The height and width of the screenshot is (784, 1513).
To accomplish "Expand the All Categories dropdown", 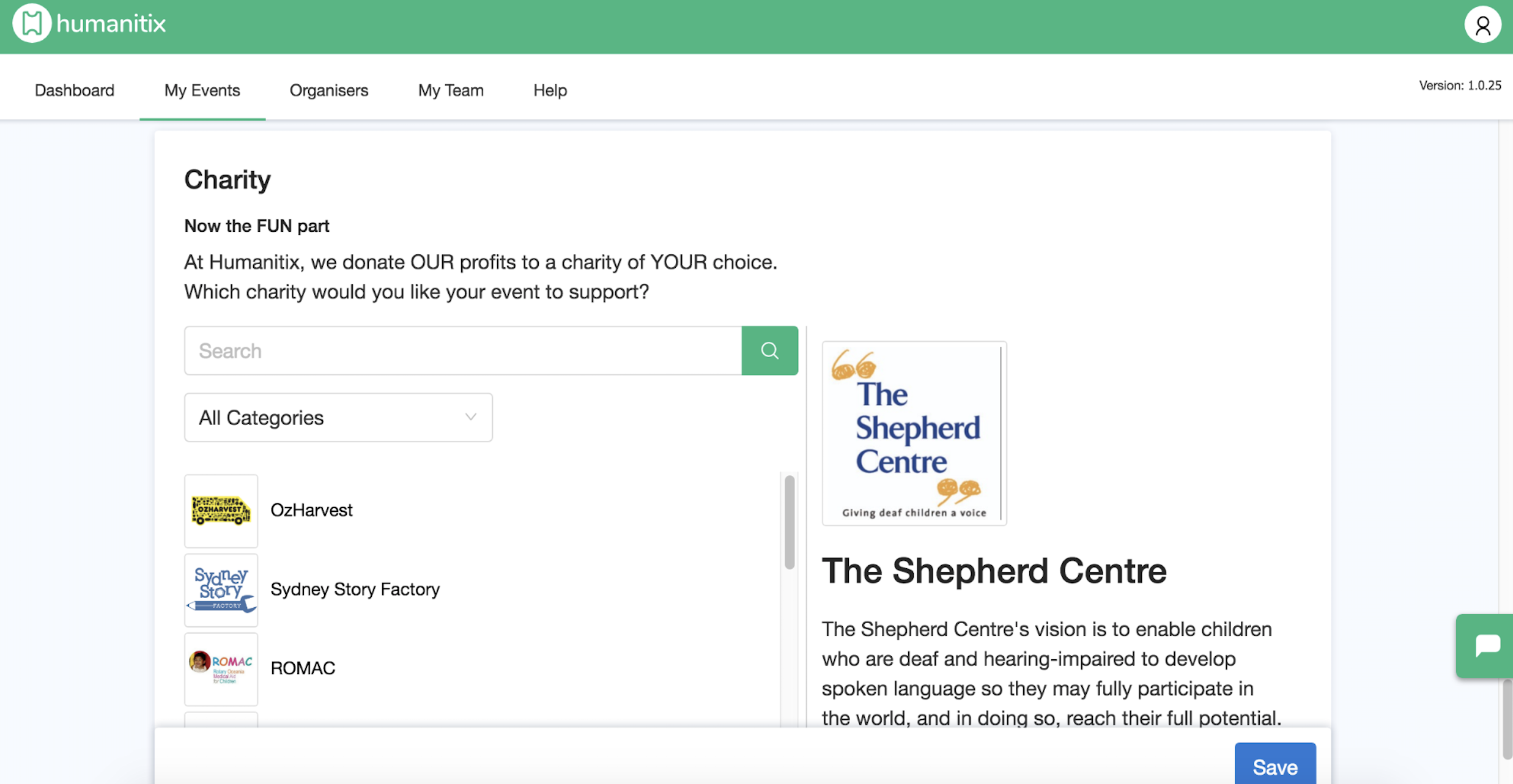I will tap(338, 418).
